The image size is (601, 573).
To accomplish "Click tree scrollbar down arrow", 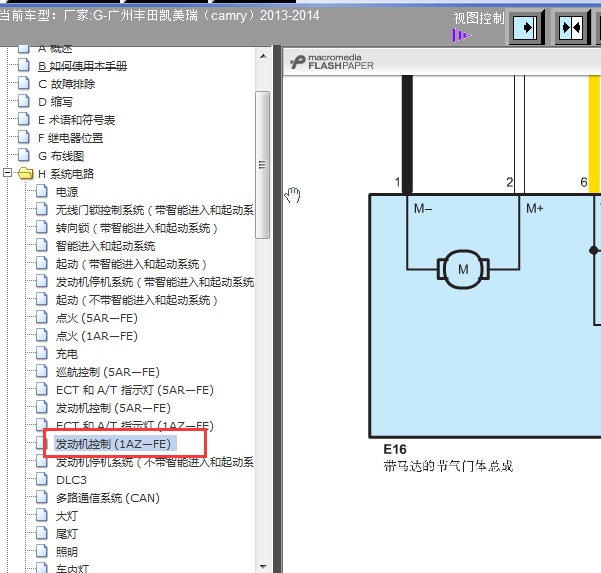I will tap(263, 566).
